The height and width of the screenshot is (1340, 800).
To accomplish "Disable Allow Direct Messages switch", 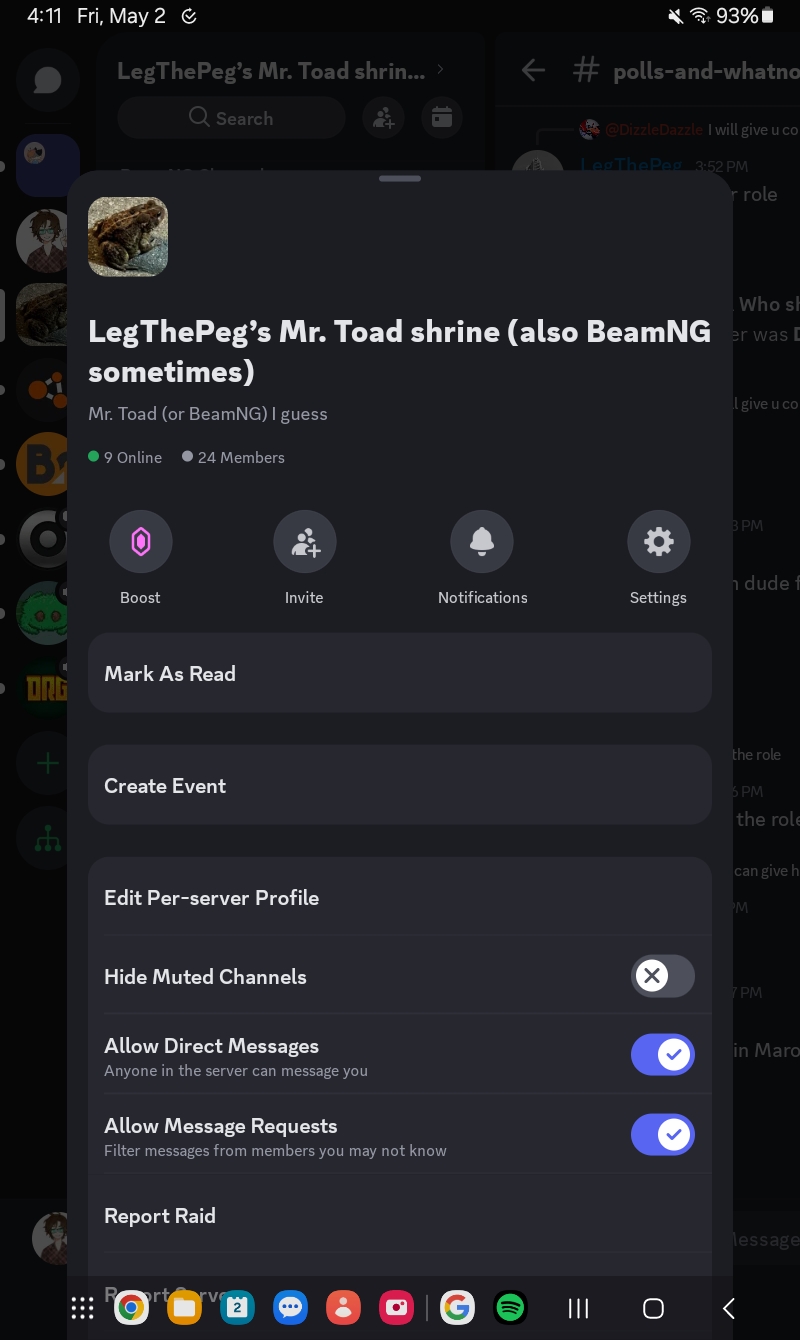I will coord(662,1055).
